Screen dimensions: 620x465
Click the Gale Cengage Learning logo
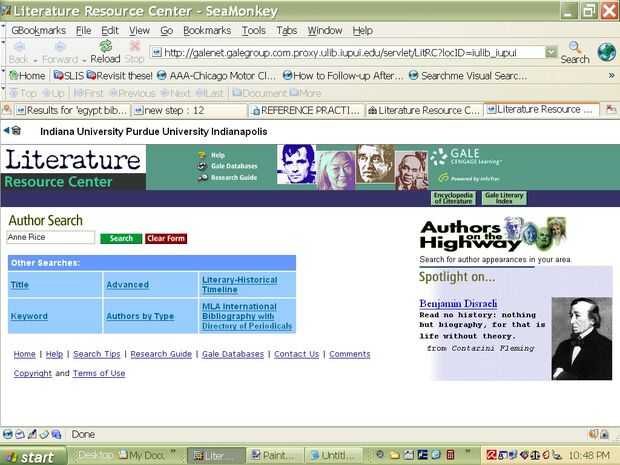(467, 157)
